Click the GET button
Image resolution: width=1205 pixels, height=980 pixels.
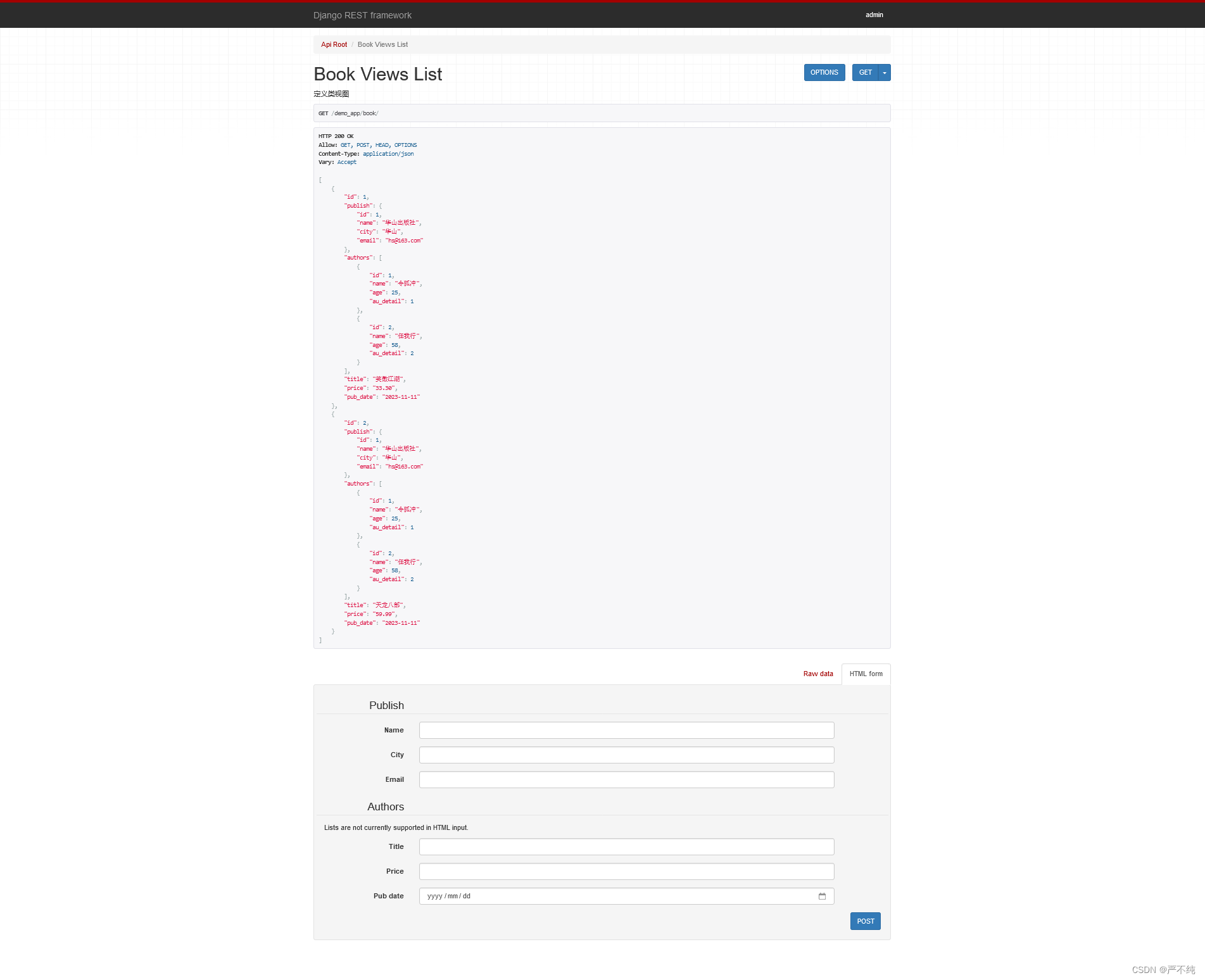point(865,73)
